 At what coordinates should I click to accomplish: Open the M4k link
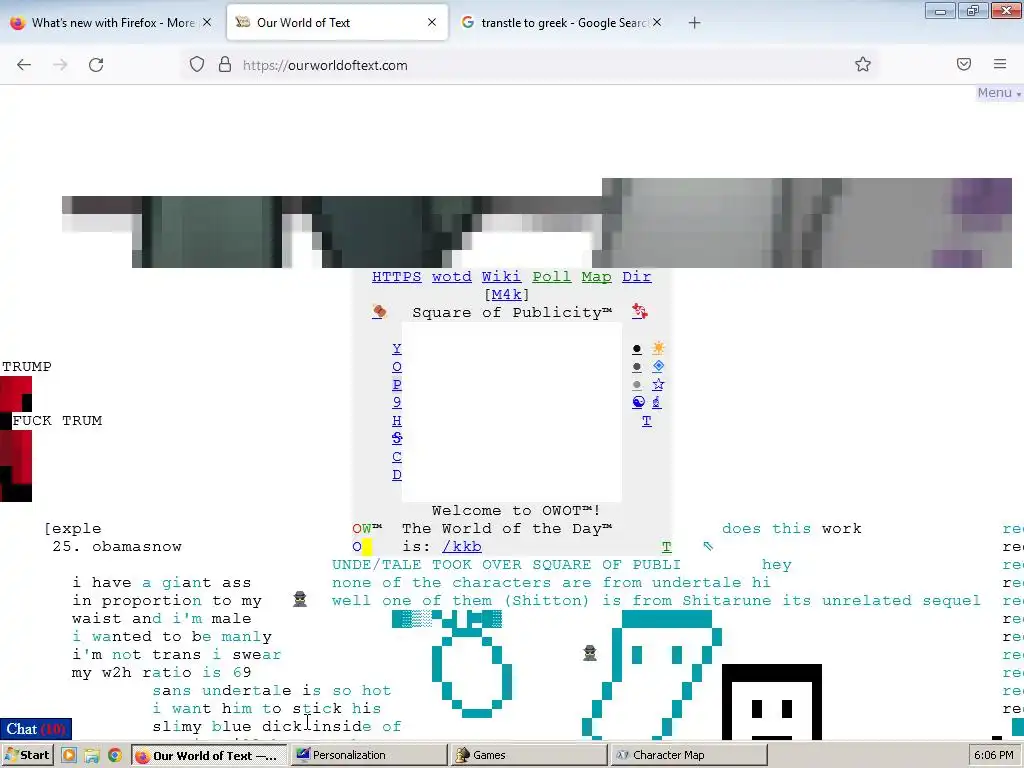coord(506,295)
